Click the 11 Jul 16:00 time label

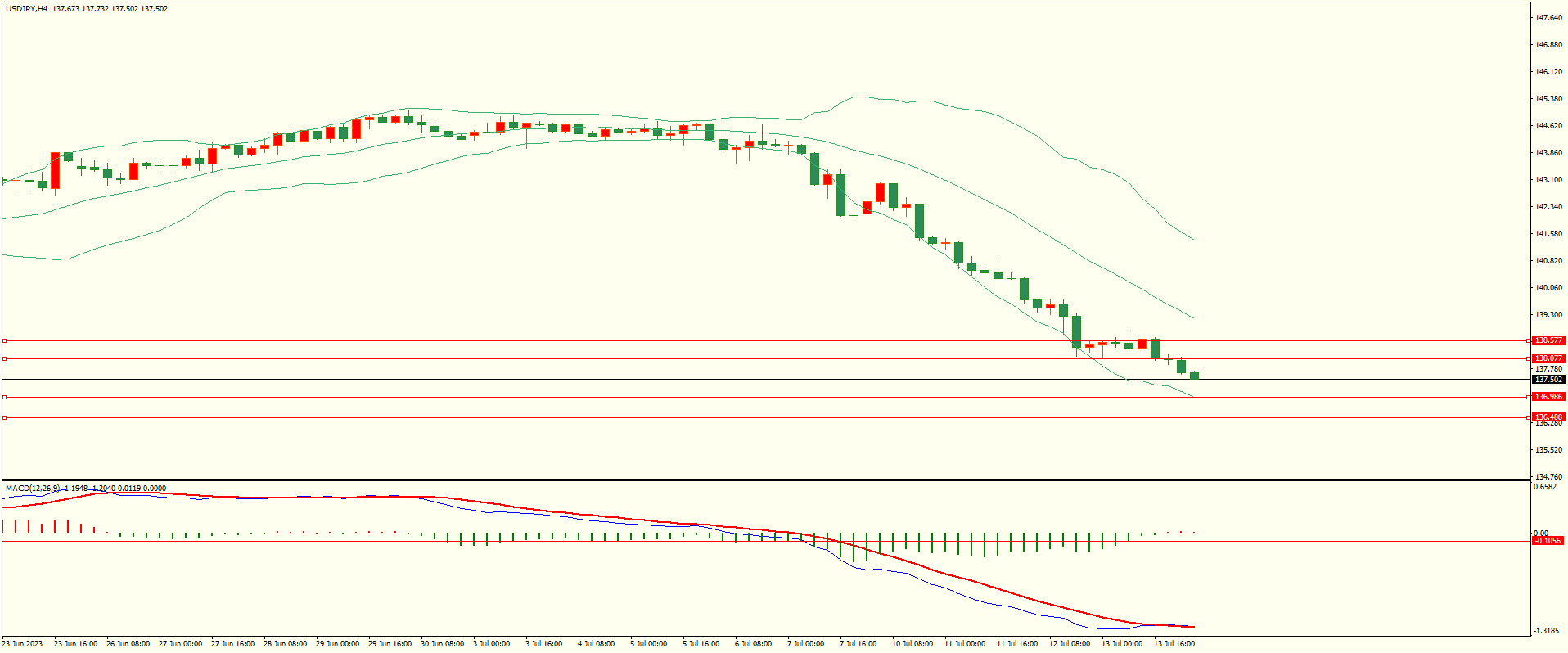click(1017, 644)
